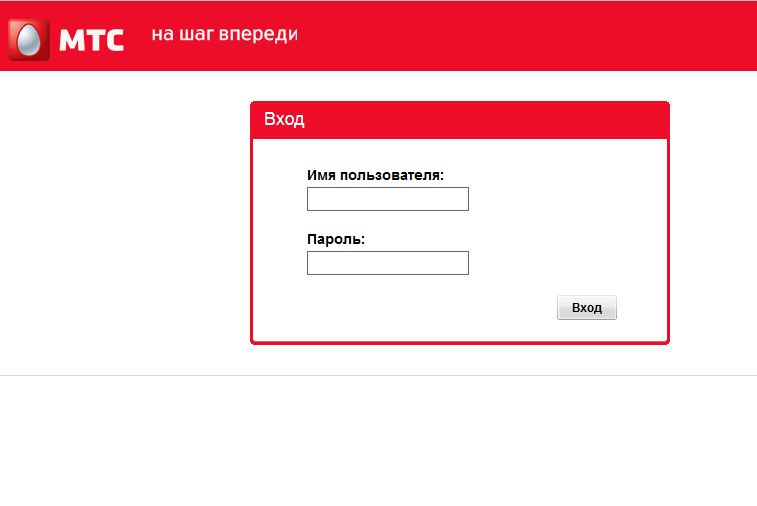Focus the 'Пароль' input field

coord(387,263)
